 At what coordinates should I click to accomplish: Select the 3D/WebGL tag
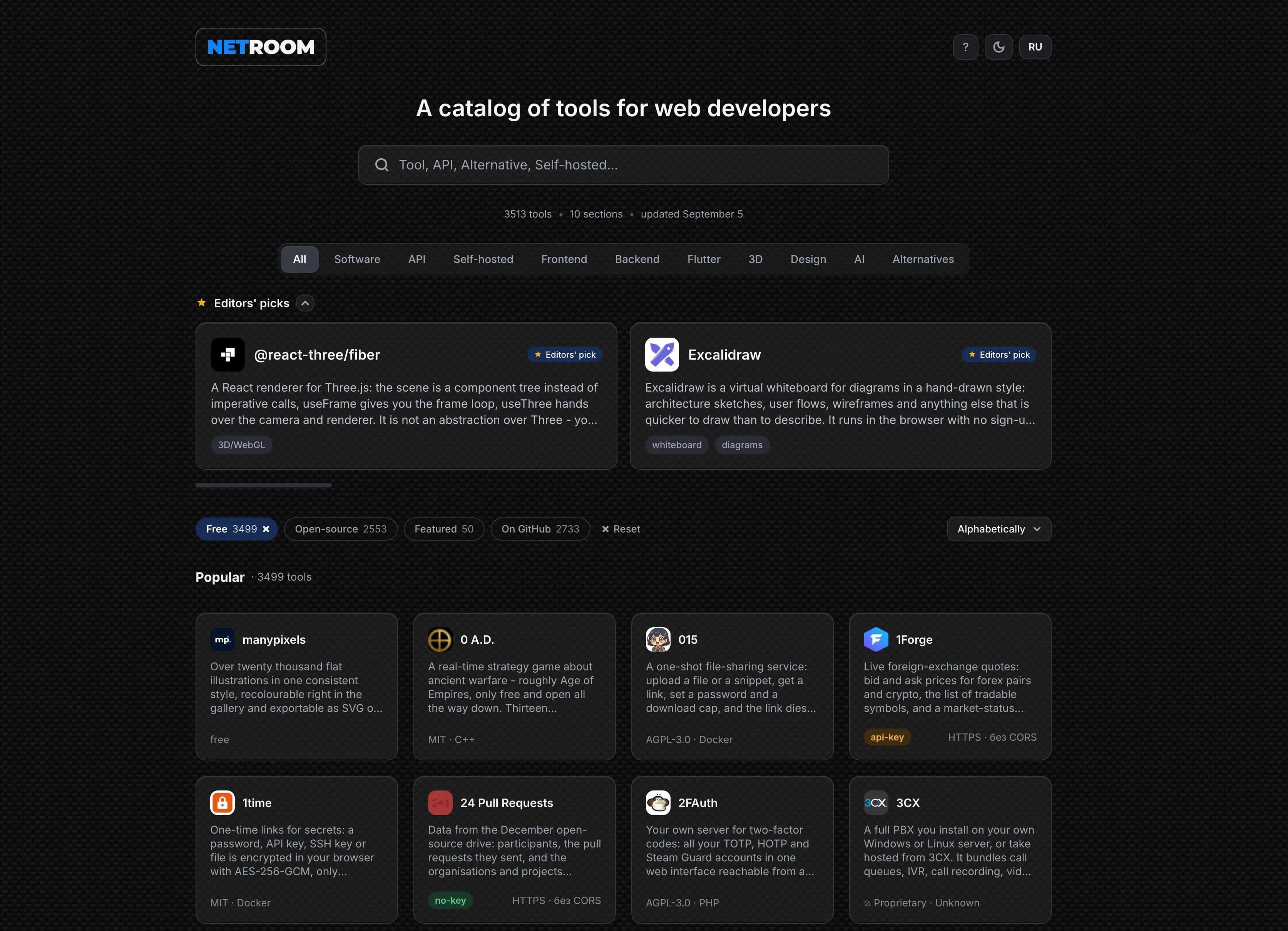coord(241,445)
